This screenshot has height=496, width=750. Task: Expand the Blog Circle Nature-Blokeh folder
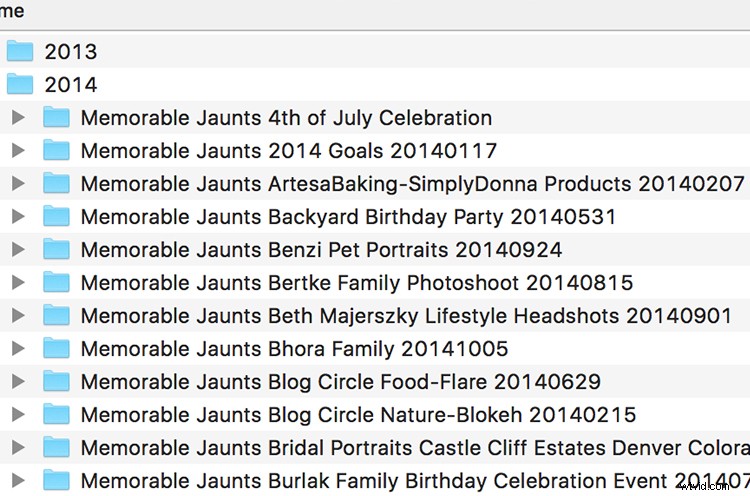click(17, 415)
